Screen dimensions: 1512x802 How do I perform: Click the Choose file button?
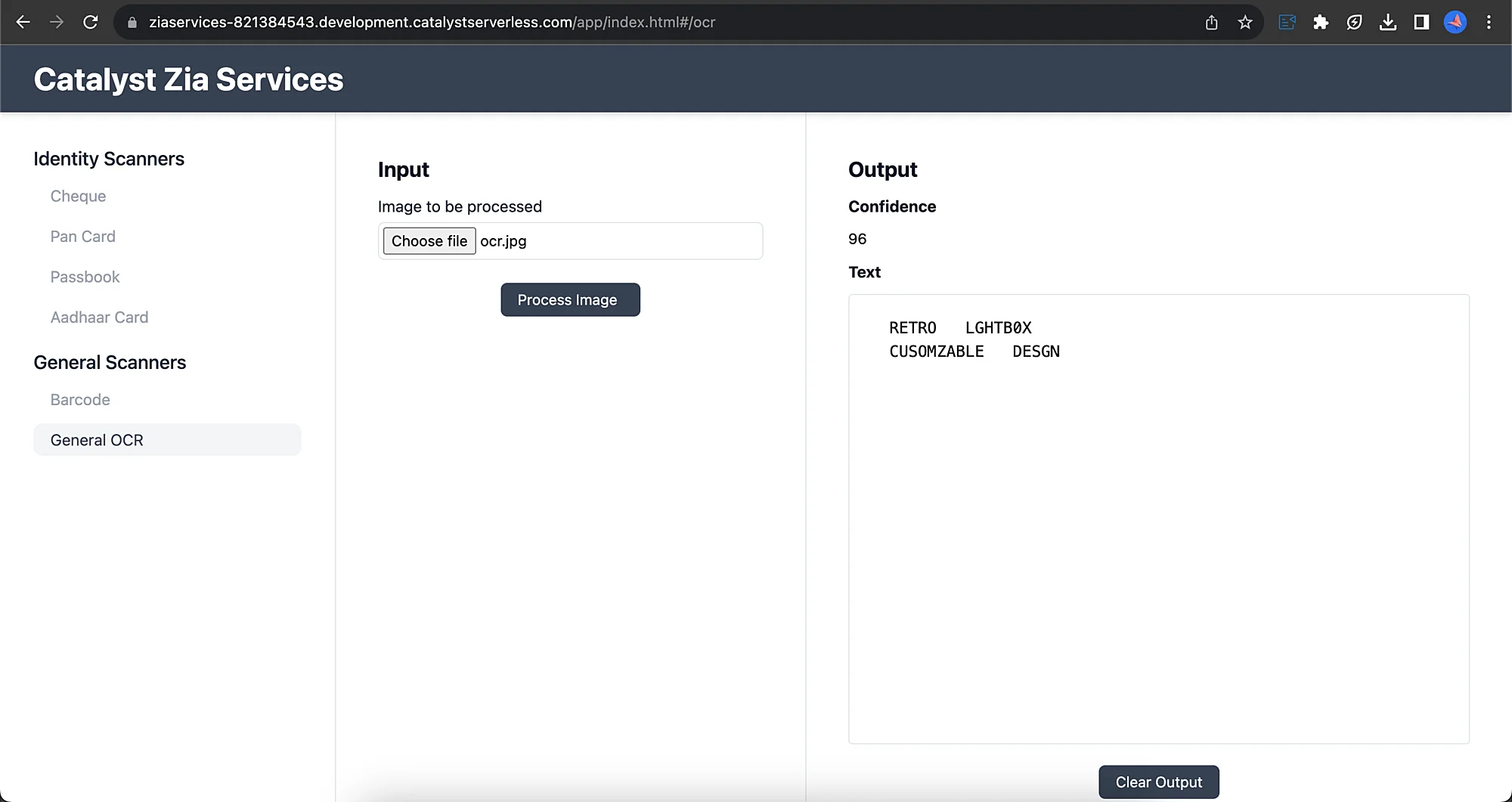429,241
